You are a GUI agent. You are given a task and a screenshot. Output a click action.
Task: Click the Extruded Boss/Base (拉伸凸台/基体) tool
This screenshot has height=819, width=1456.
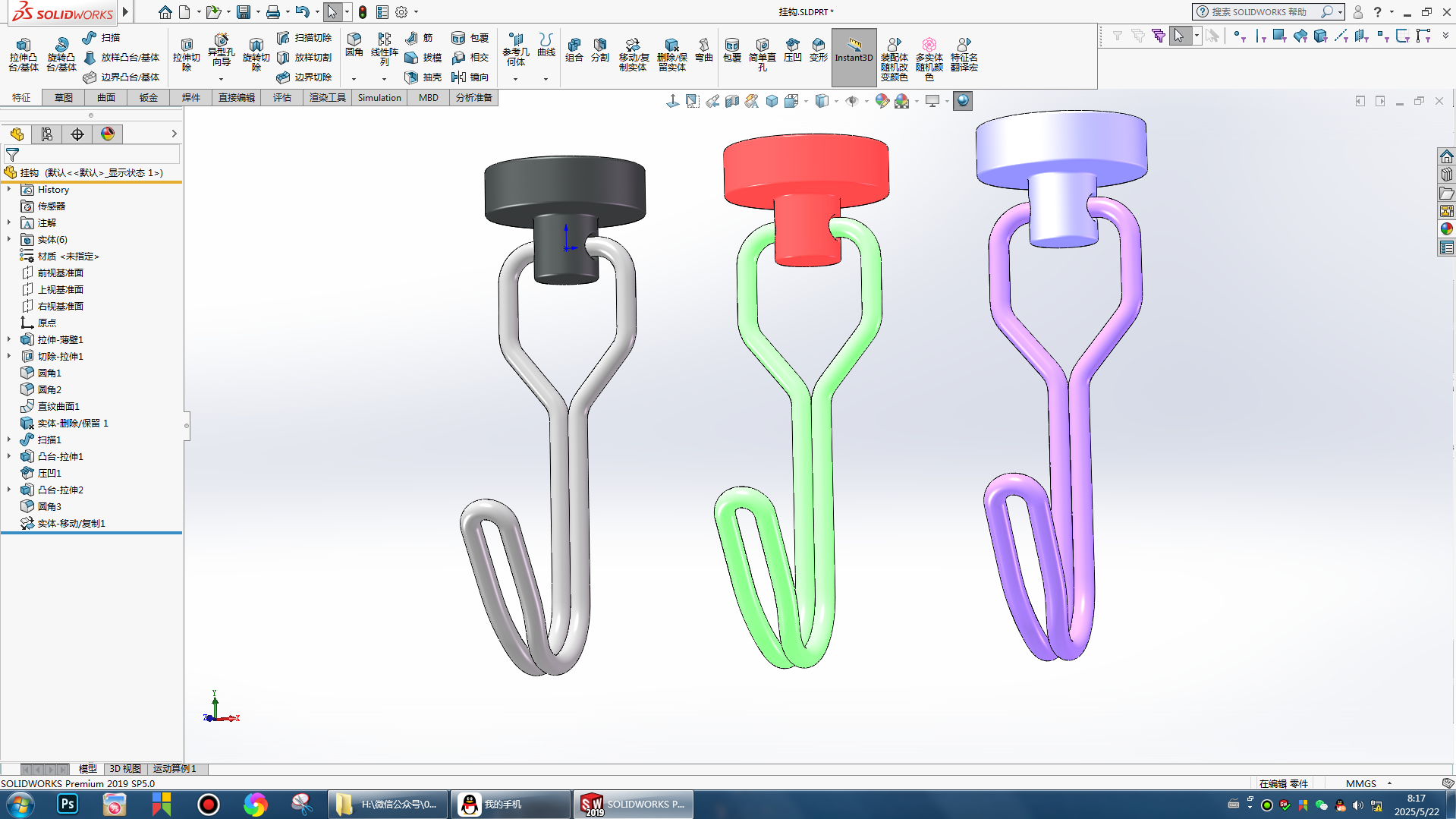(x=24, y=55)
